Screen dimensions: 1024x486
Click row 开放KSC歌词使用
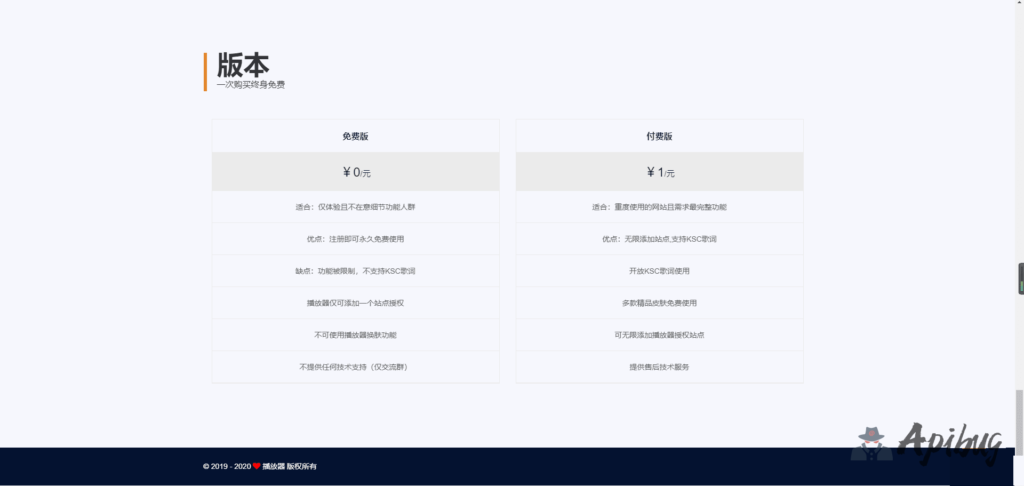[x=659, y=271]
